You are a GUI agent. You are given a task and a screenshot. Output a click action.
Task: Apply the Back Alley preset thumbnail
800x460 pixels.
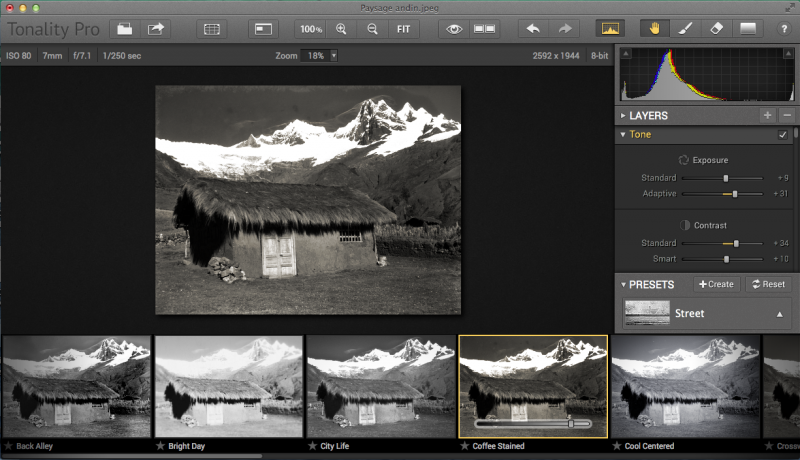[x=77, y=386]
